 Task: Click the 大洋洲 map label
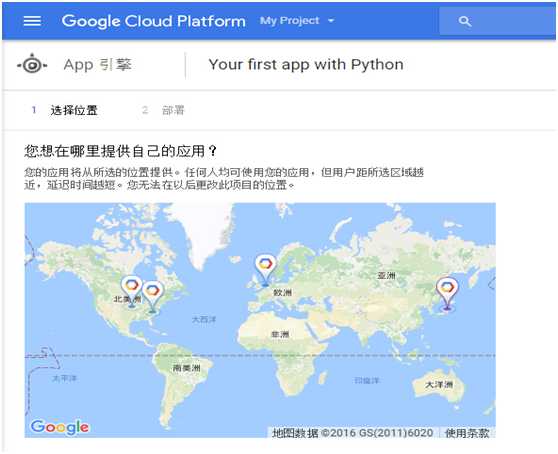tap(439, 384)
